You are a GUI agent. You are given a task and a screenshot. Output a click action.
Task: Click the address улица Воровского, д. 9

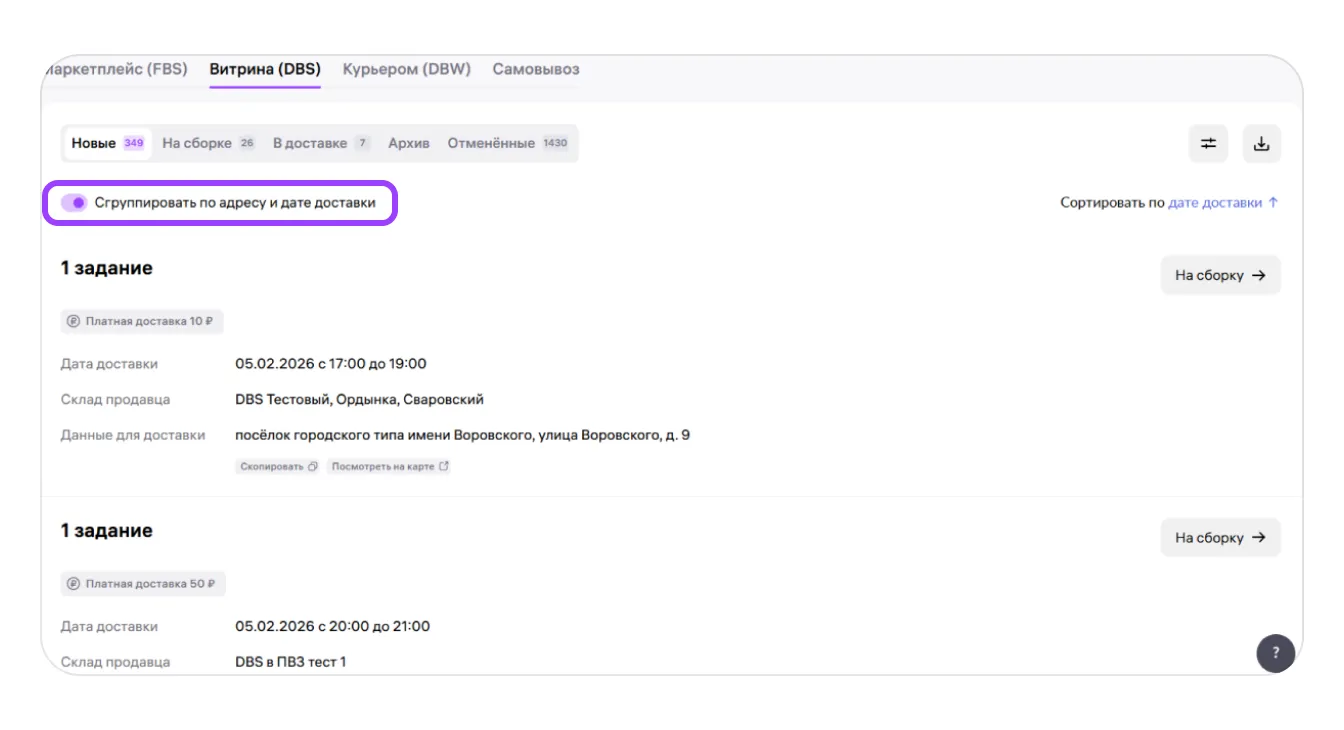coord(462,436)
